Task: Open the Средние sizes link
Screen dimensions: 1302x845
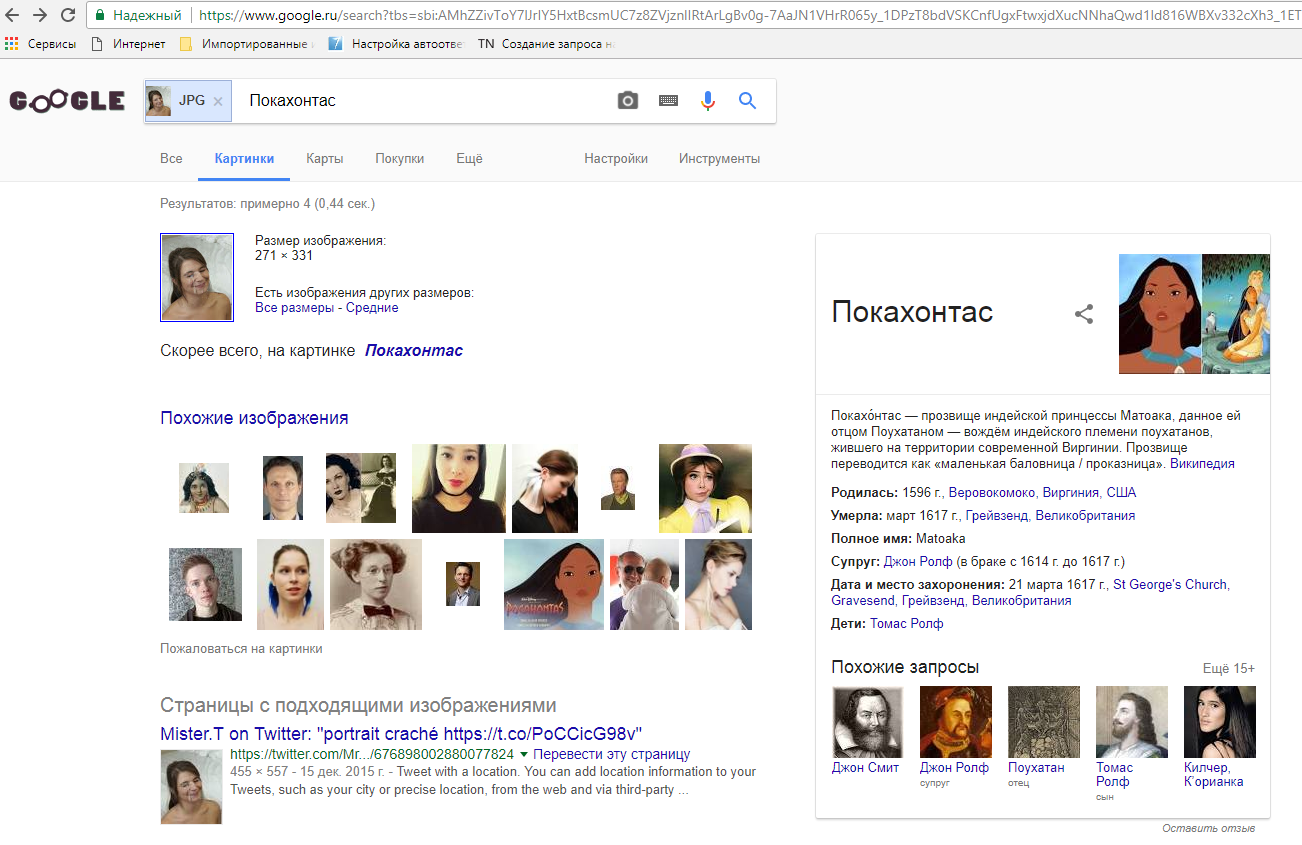Action: 372,308
